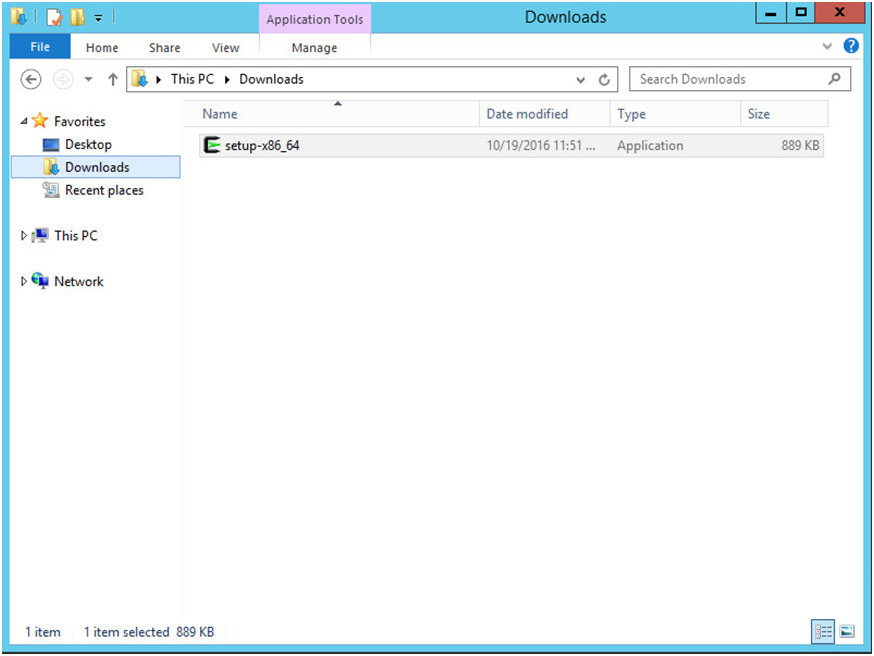Expand the This PC tree node

(24, 236)
